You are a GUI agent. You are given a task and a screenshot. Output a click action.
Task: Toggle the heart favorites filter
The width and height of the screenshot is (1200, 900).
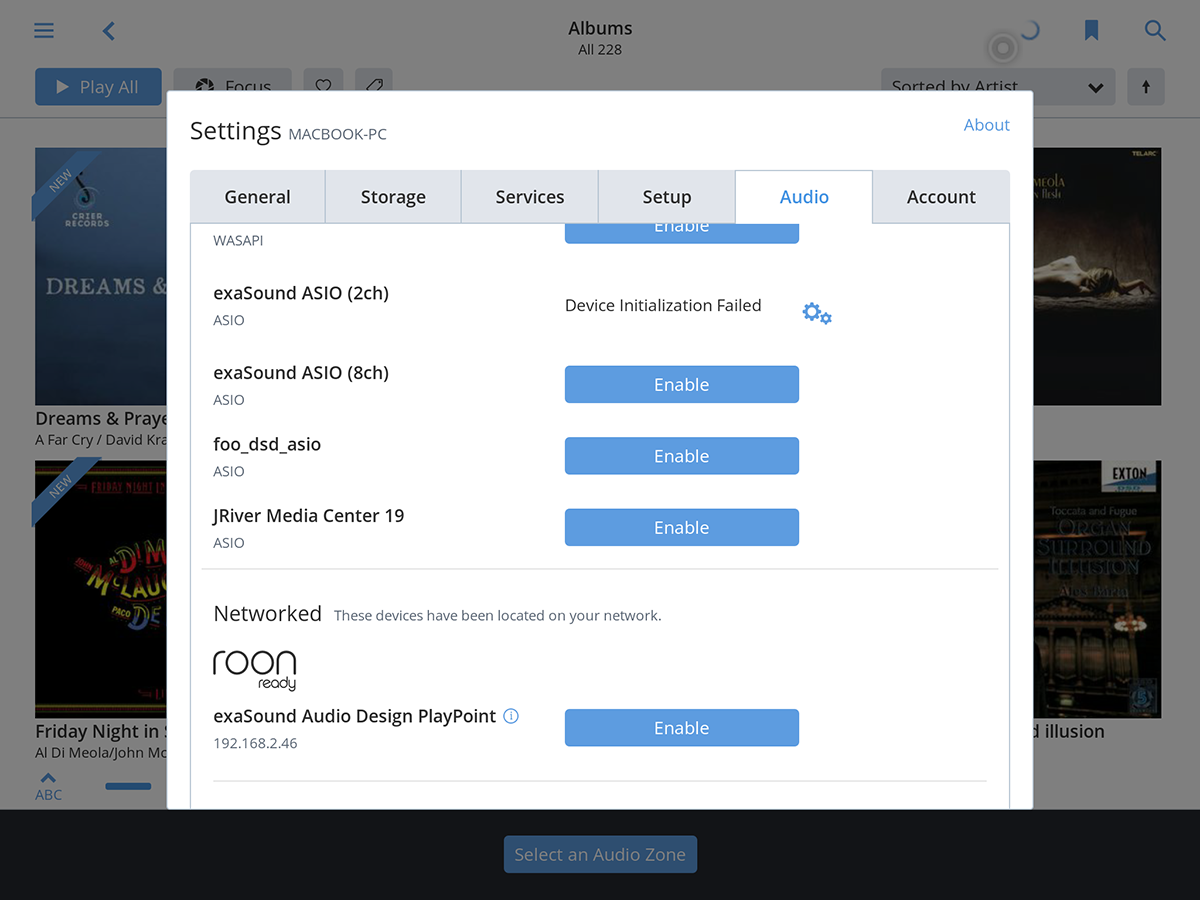(x=323, y=86)
